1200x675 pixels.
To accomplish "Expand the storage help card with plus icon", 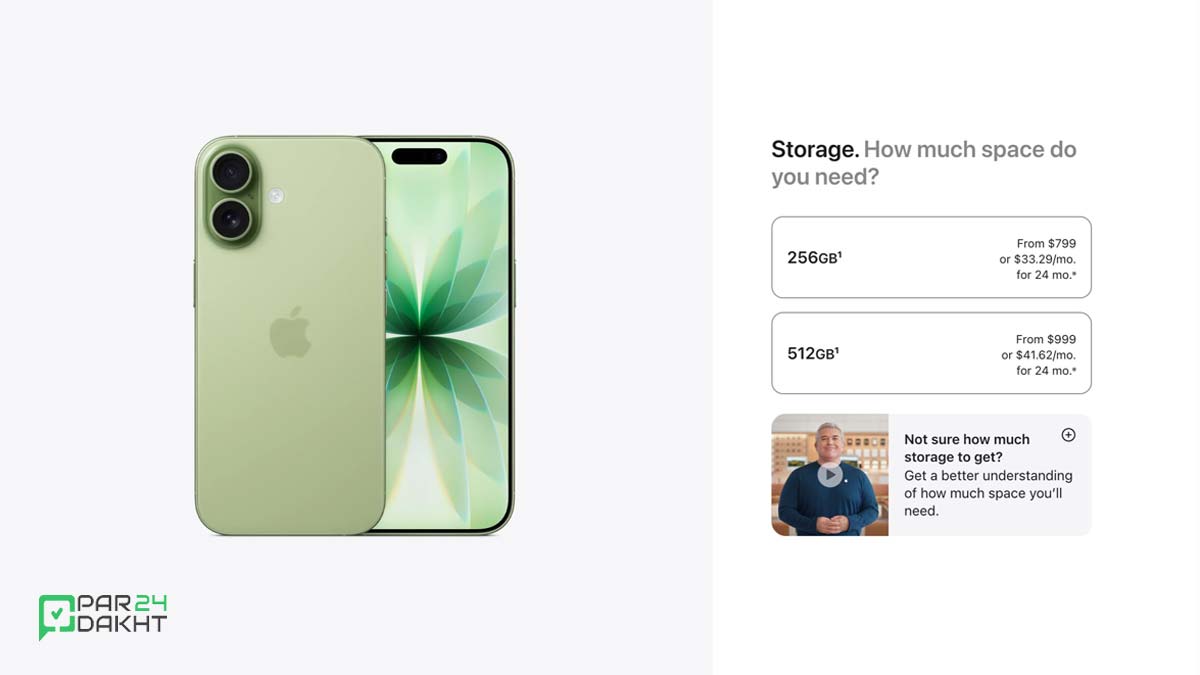I will (x=1068, y=435).
